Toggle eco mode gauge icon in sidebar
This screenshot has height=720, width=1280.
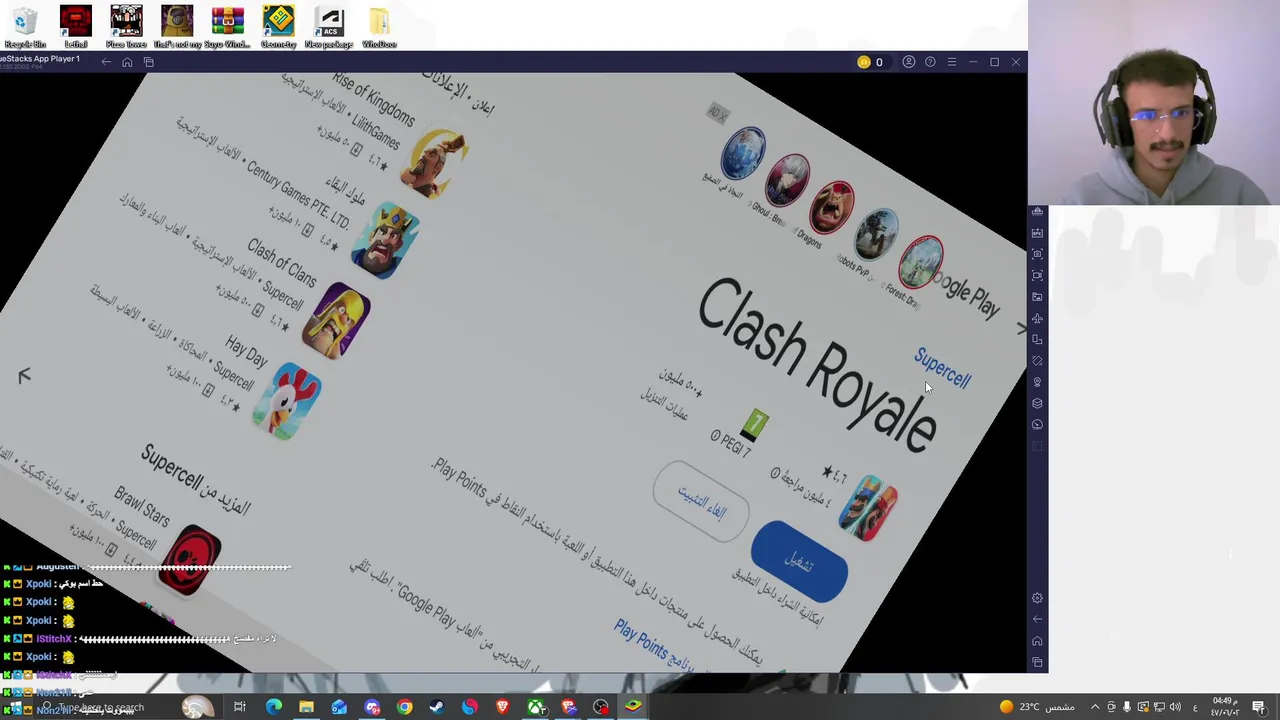[1037, 424]
